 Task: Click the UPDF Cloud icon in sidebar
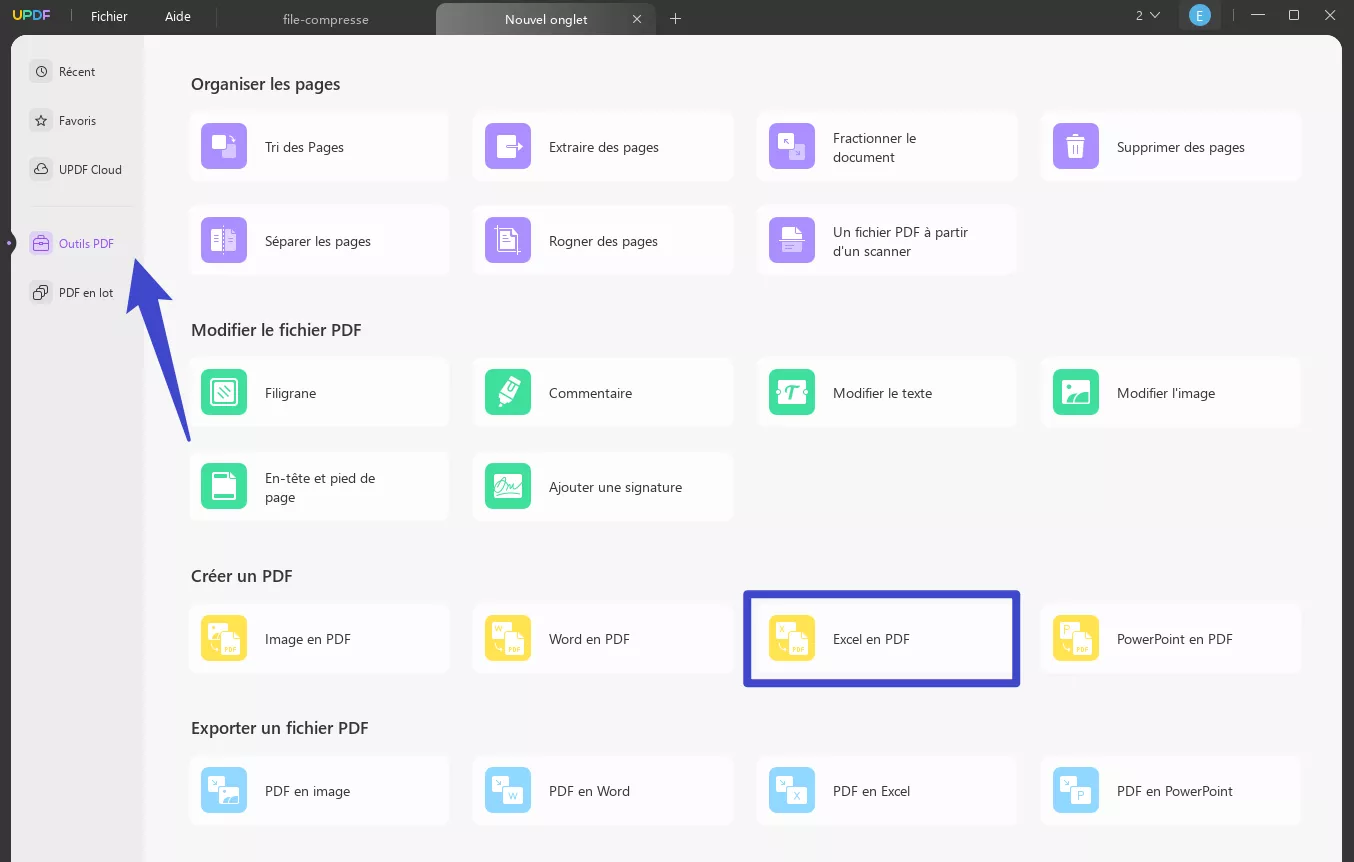point(41,169)
